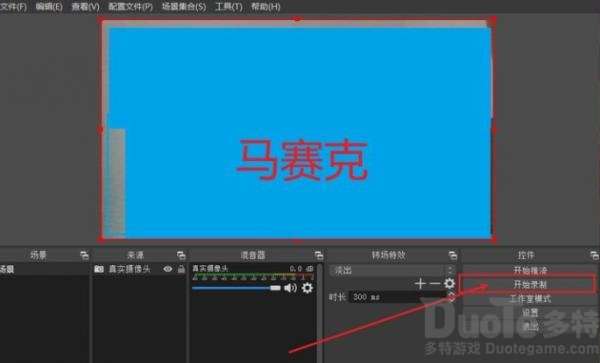Image resolution: width=600 pixels, height=363 pixels.
Task: Toggle the lock on 真实摄像头 source
Action: pos(181,269)
